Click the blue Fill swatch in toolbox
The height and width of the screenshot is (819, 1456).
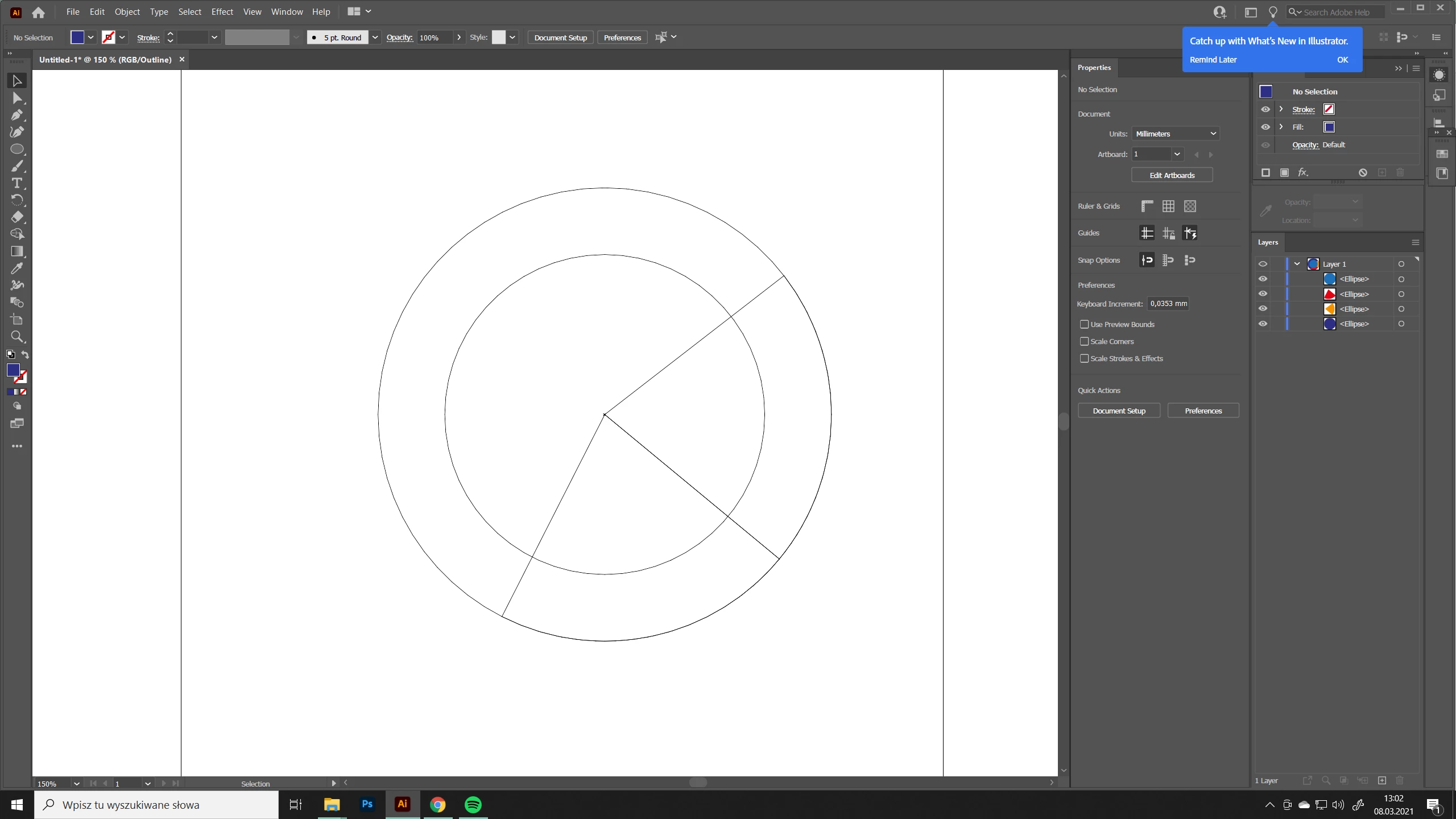(x=13, y=370)
